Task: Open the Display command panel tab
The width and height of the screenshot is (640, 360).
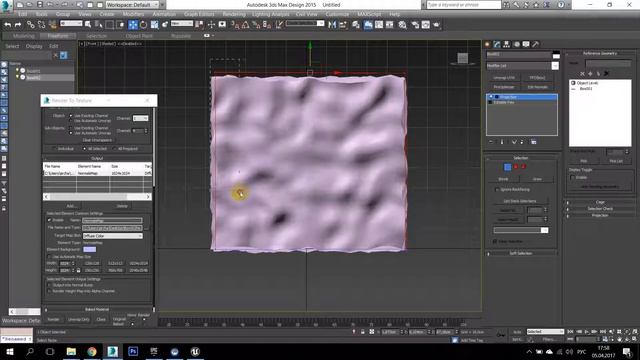Action: pyautogui.click(x=526, y=44)
